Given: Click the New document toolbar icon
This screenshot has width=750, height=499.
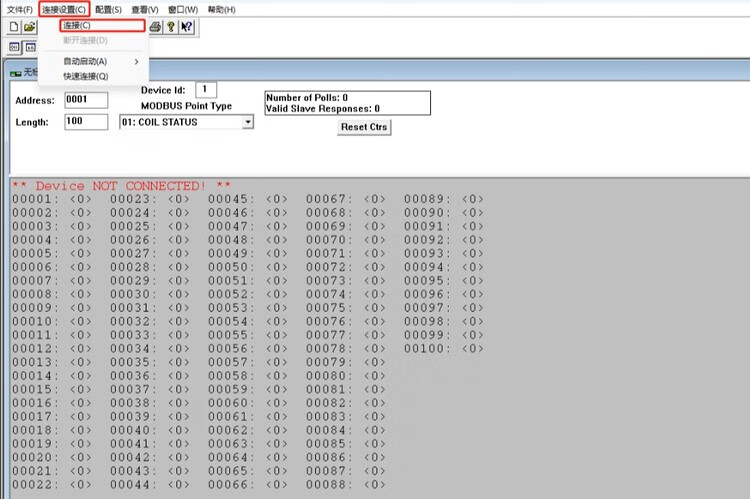Looking at the screenshot, I should (x=14, y=27).
